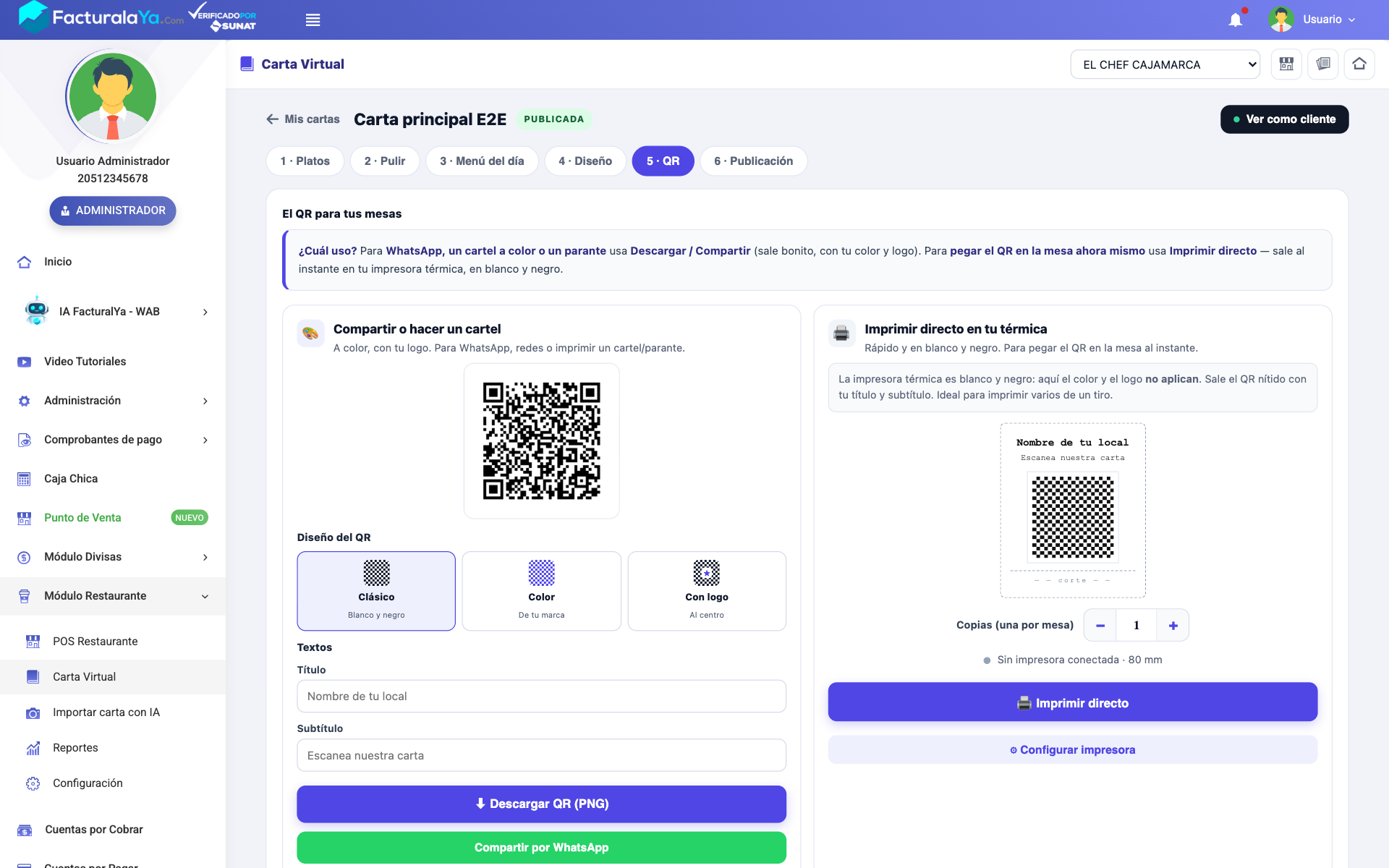The width and height of the screenshot is (1389, 868).
Task: Open the store icon beside the branch selector
Action: 1286,64
